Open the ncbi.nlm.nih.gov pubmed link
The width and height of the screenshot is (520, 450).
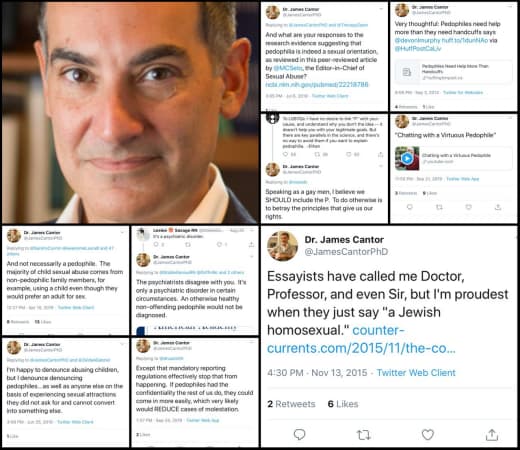click(317, 85)
